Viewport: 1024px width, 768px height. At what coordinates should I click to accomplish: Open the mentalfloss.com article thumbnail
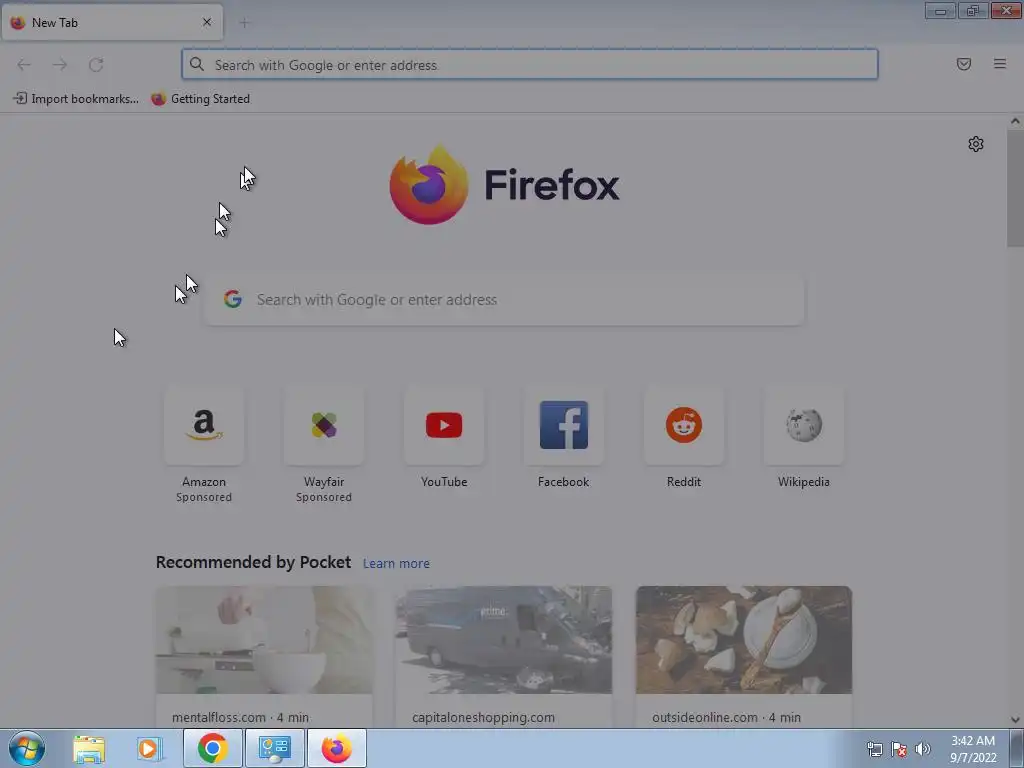click(x=264, y=640)
